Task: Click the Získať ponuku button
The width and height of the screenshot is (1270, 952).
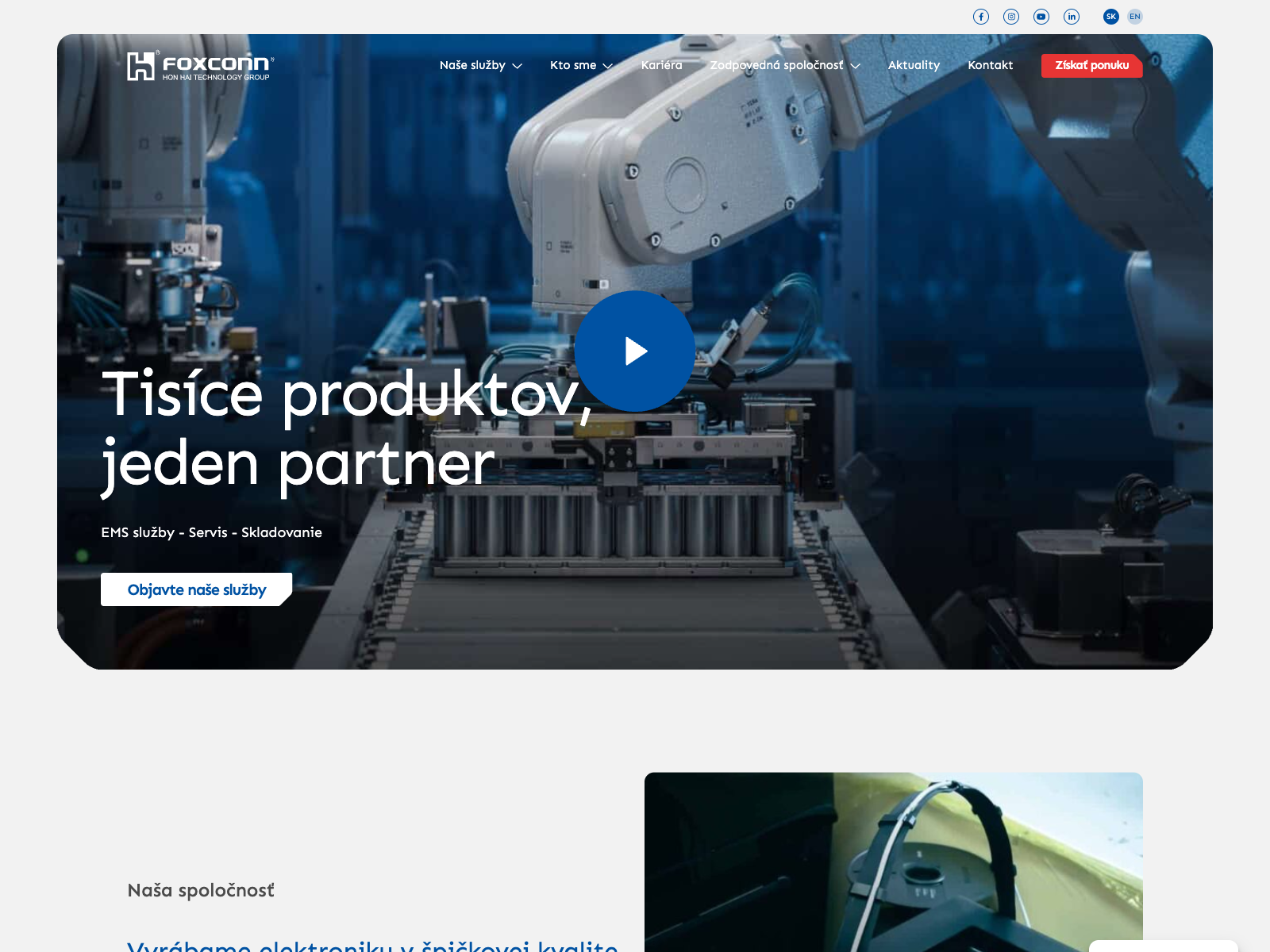Action: pyautogui.click(x=1092, y=65)
